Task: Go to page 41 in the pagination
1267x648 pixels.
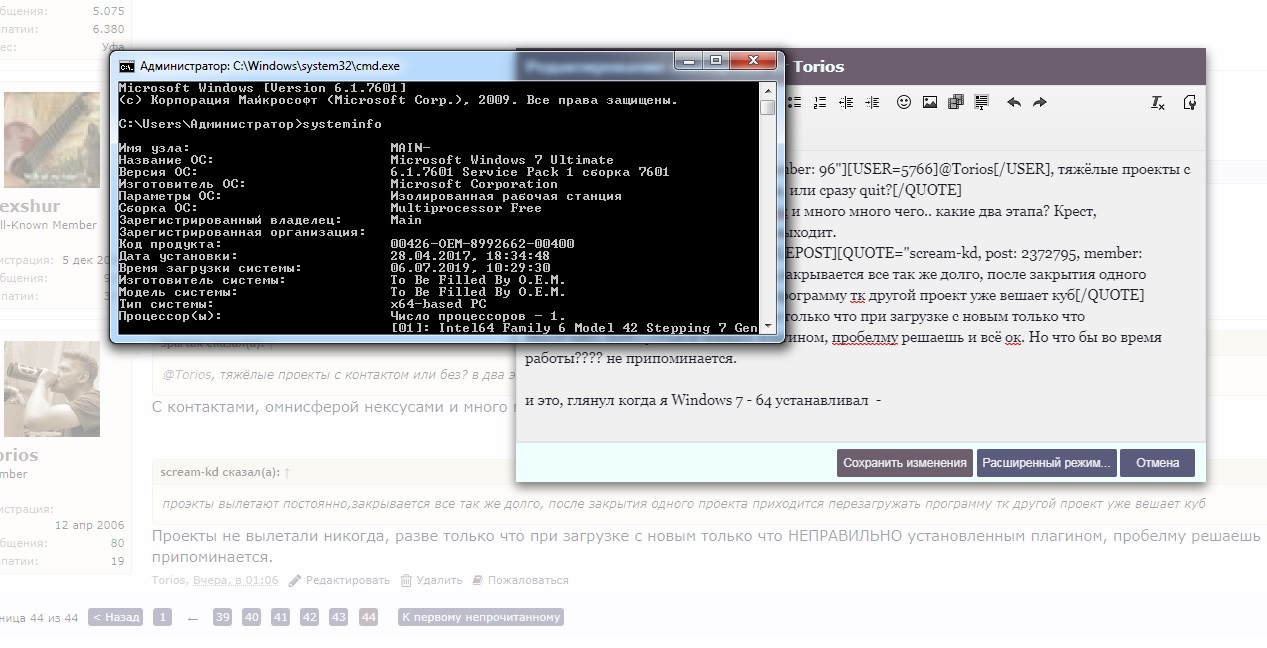Action: [x=281, y=617]
